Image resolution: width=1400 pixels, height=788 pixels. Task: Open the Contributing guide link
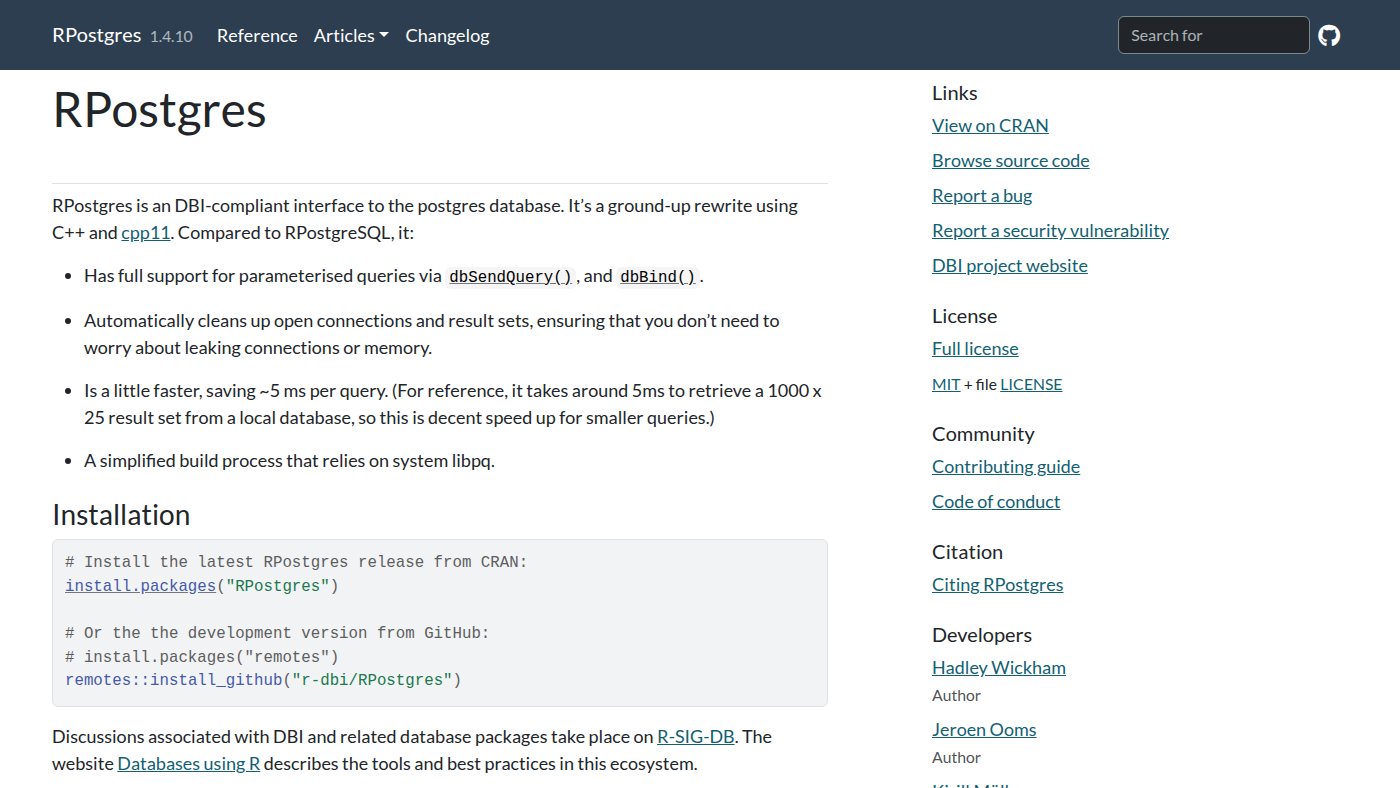[x=1006, y=467]
